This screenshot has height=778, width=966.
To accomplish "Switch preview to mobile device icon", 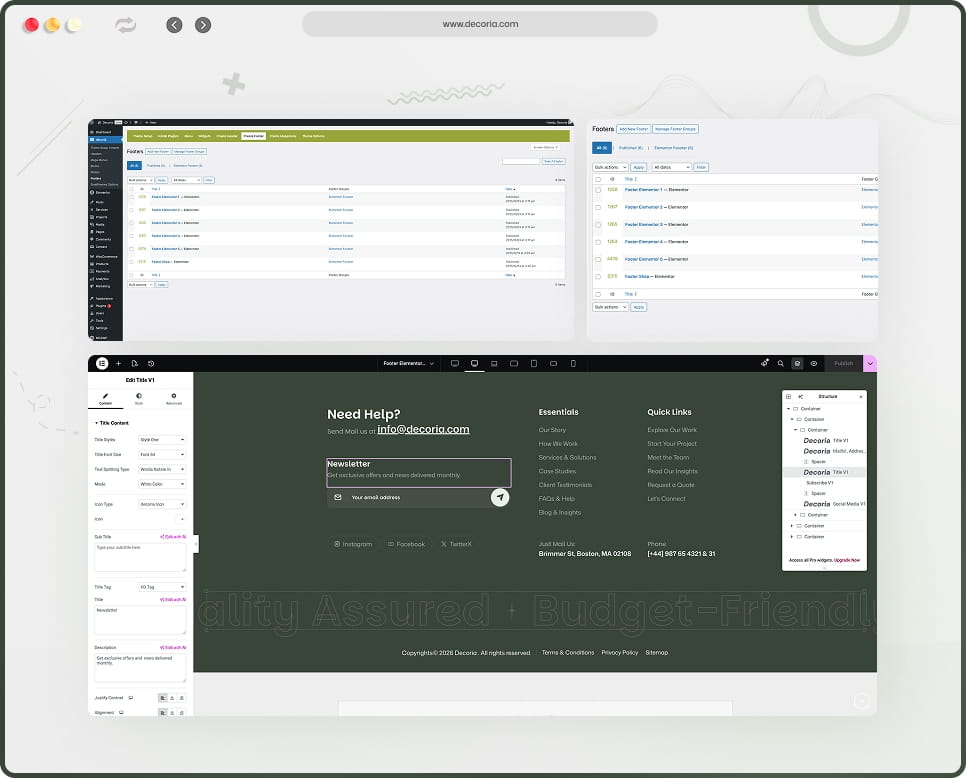I will point(573,363).
